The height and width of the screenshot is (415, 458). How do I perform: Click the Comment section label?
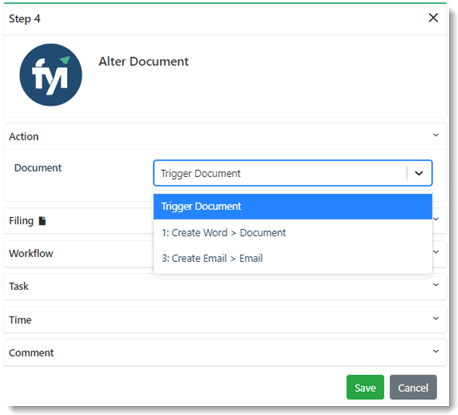tap(31, 353)
